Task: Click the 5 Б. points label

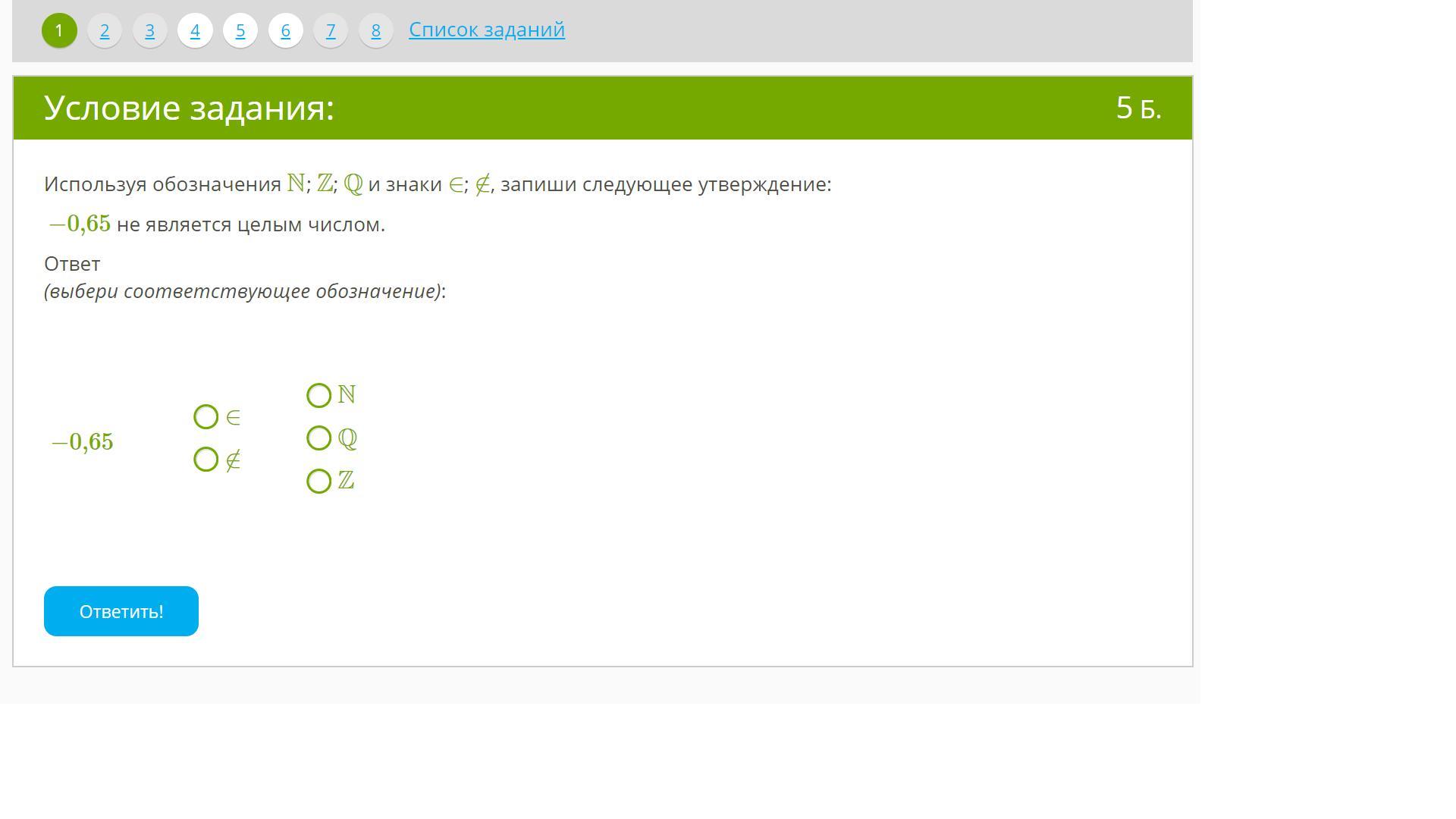Action: 1137,108
